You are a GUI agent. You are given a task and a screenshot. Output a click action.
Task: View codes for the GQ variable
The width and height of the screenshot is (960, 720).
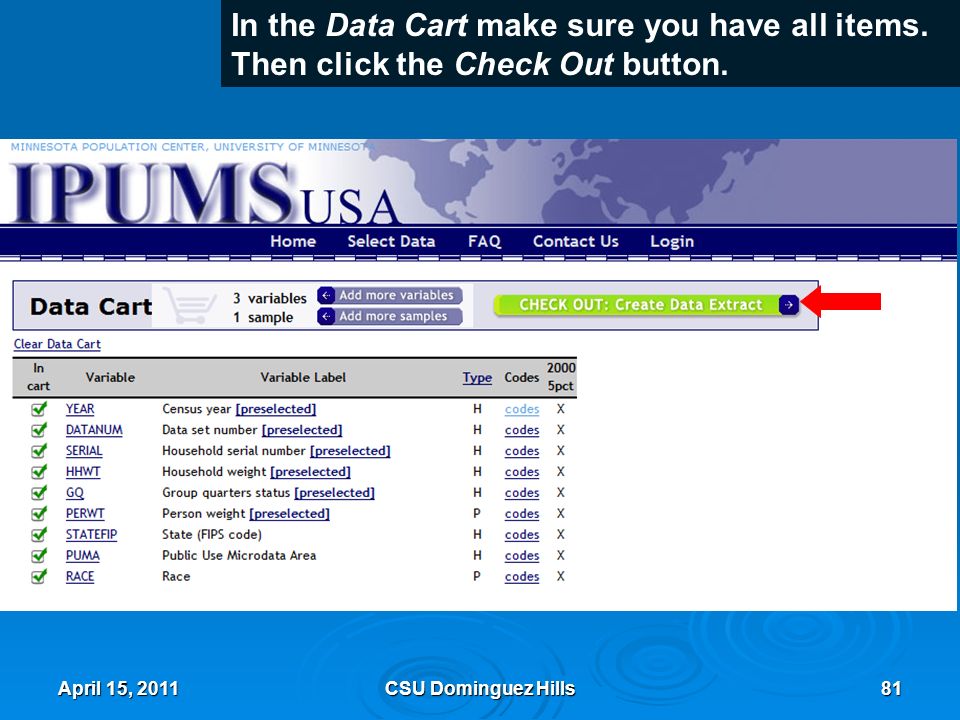(x=522, y=493)
